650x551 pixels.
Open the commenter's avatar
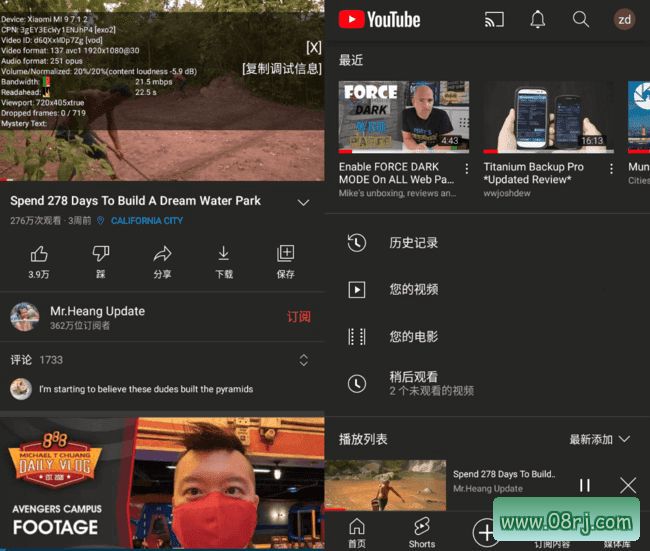pyautogui.click(x=21, y=389)
